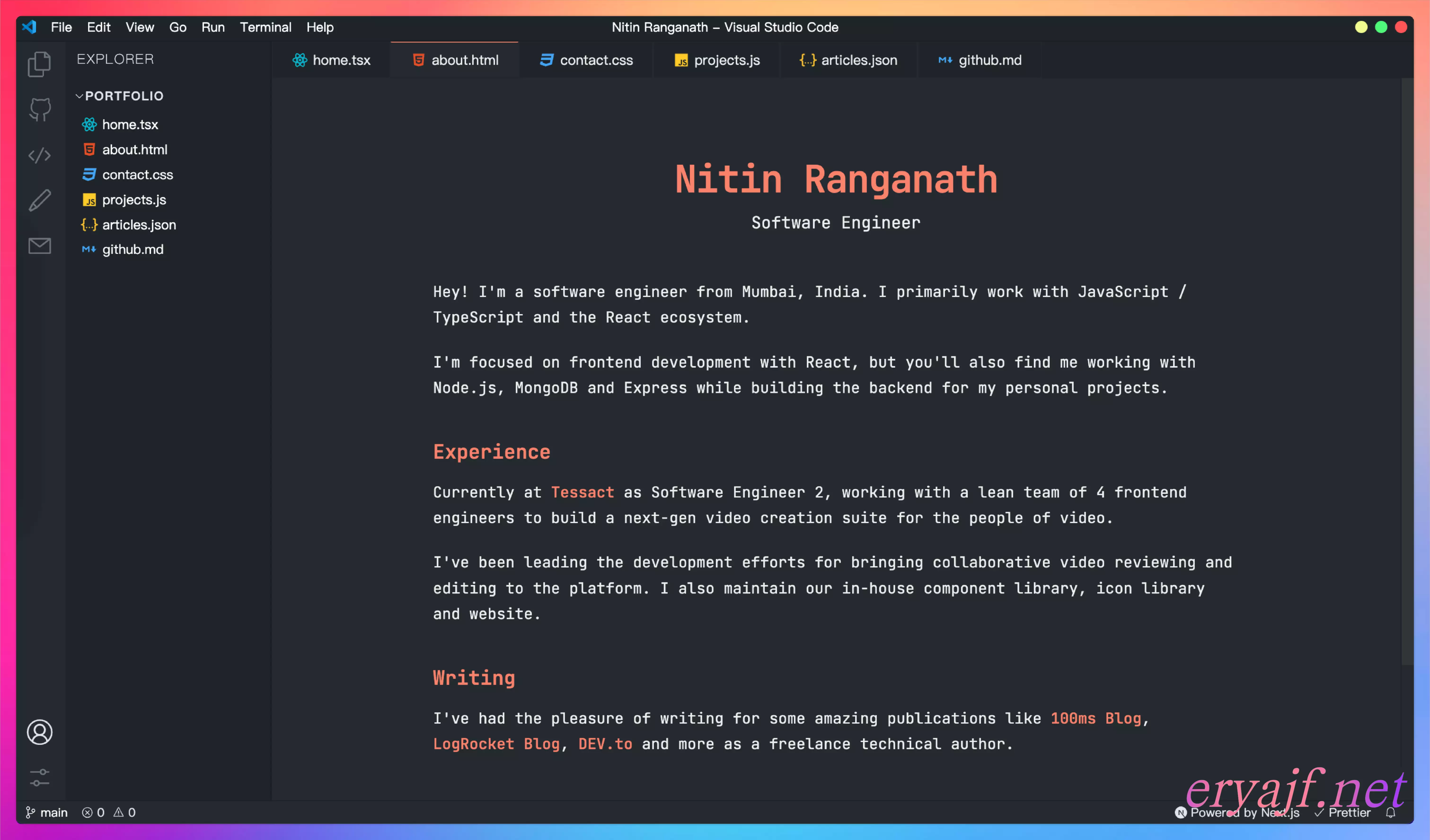Open the File menu
Image resolution: width=1430 pixels, height=840 pixels.
(x=61, y=27)
